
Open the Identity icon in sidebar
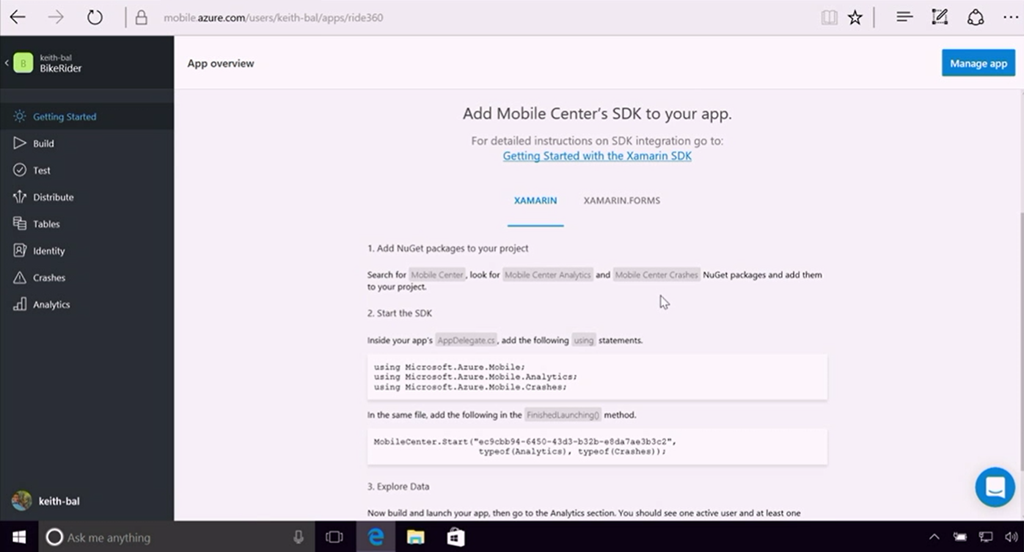pos(19,251)
